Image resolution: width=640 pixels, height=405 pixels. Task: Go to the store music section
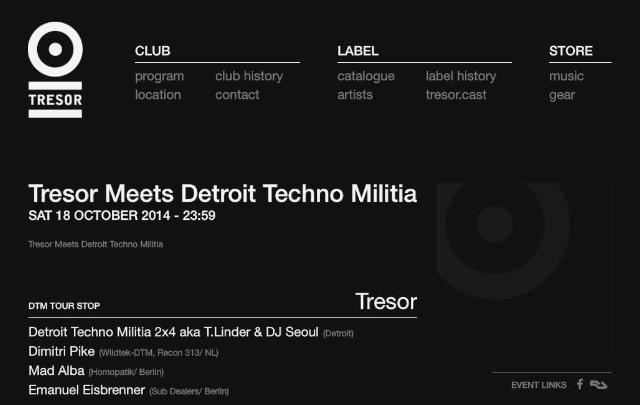pyautogui.click(x=567, y=76)
